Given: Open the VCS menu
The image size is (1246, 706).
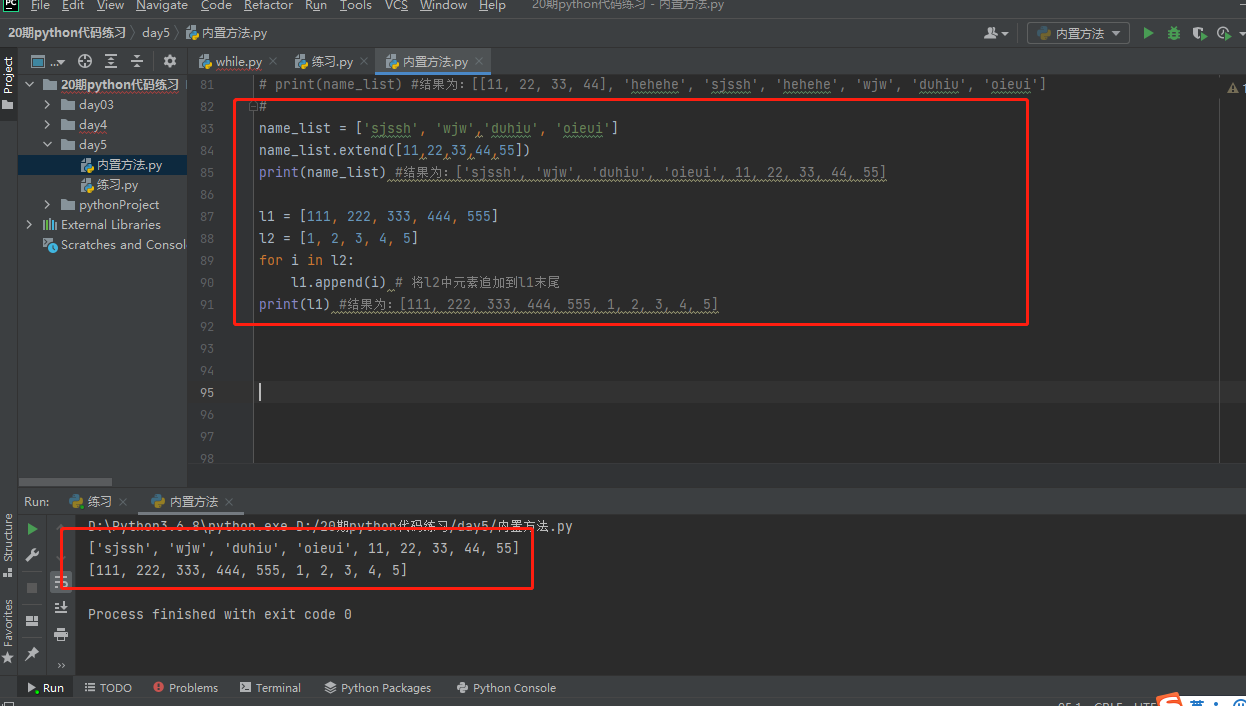Looking at the screenshot, I should 396,6.
